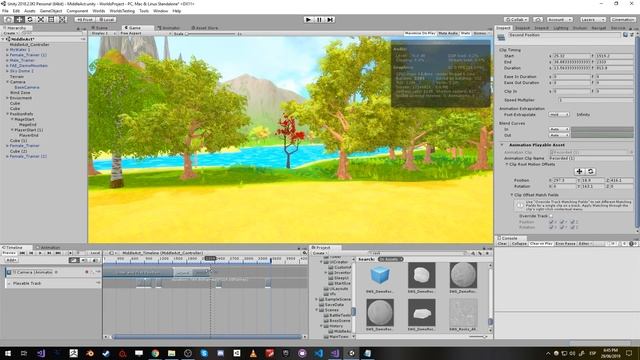Open the GameObject menu
Viewport: 640px width, 360px height.
pyautogui.click(x=51, y=11)
